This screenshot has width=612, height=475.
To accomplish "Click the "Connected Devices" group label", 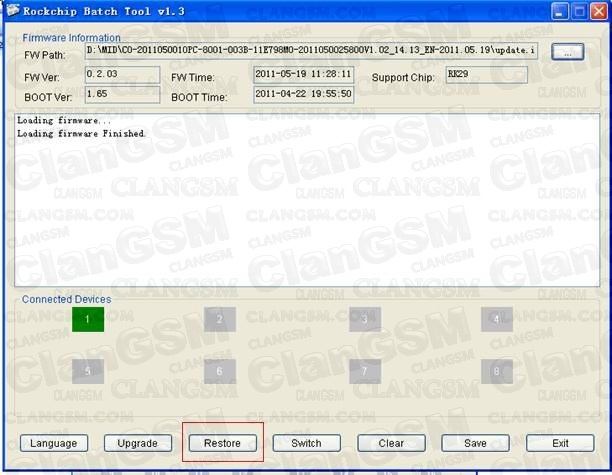I will 66,299.
